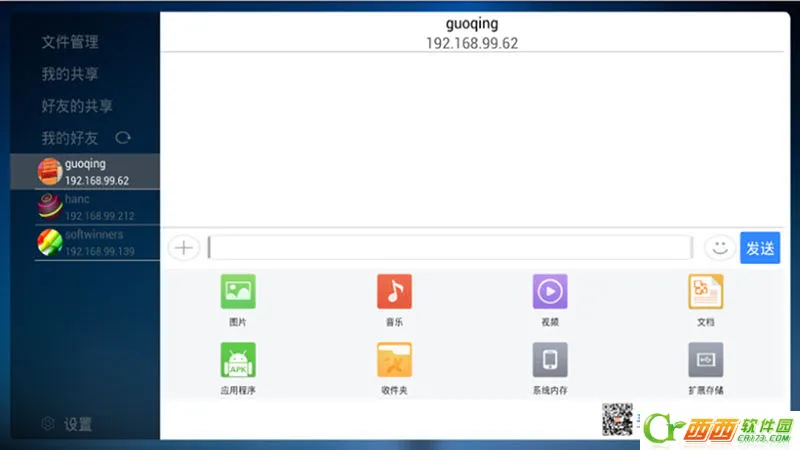Select friend hanc in the list
Screen dimensions: 800x450
click(x=97, y=207)
